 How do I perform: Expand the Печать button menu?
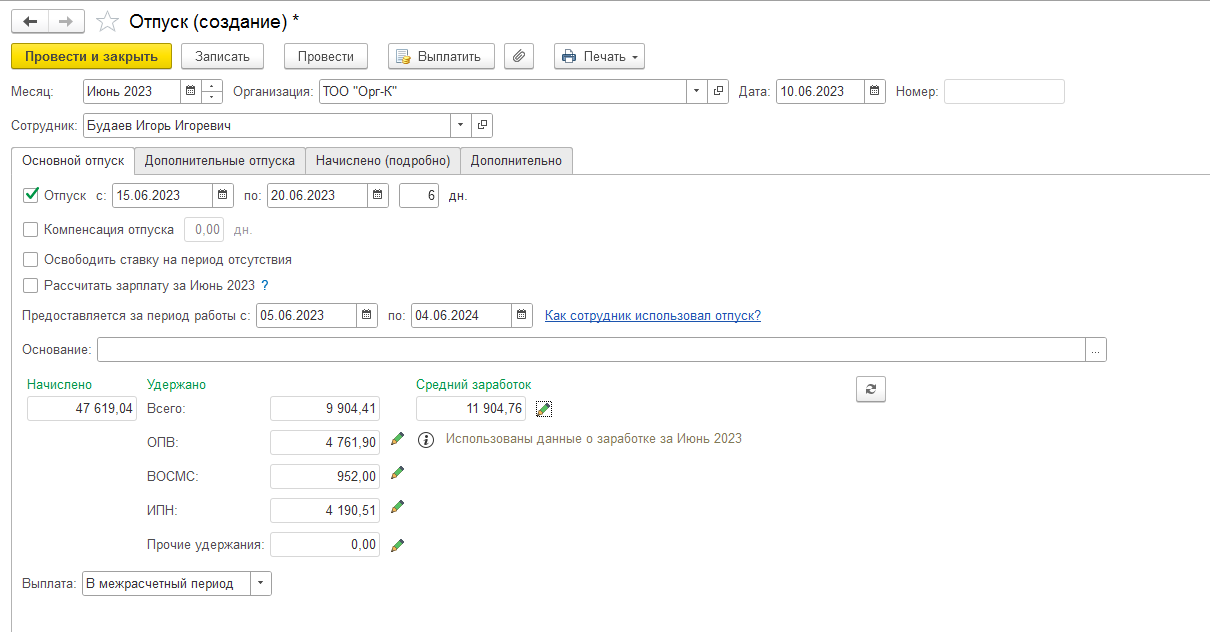pos(634,57)
